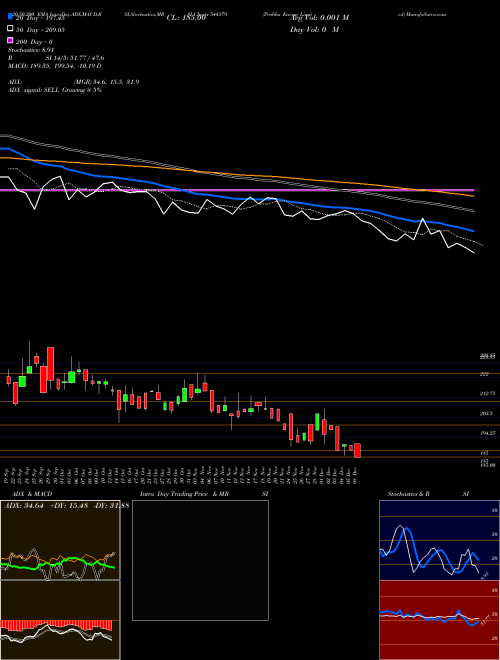Click the ADX (MGR) values line
This screenshot has height=660, width=500.
73,82
